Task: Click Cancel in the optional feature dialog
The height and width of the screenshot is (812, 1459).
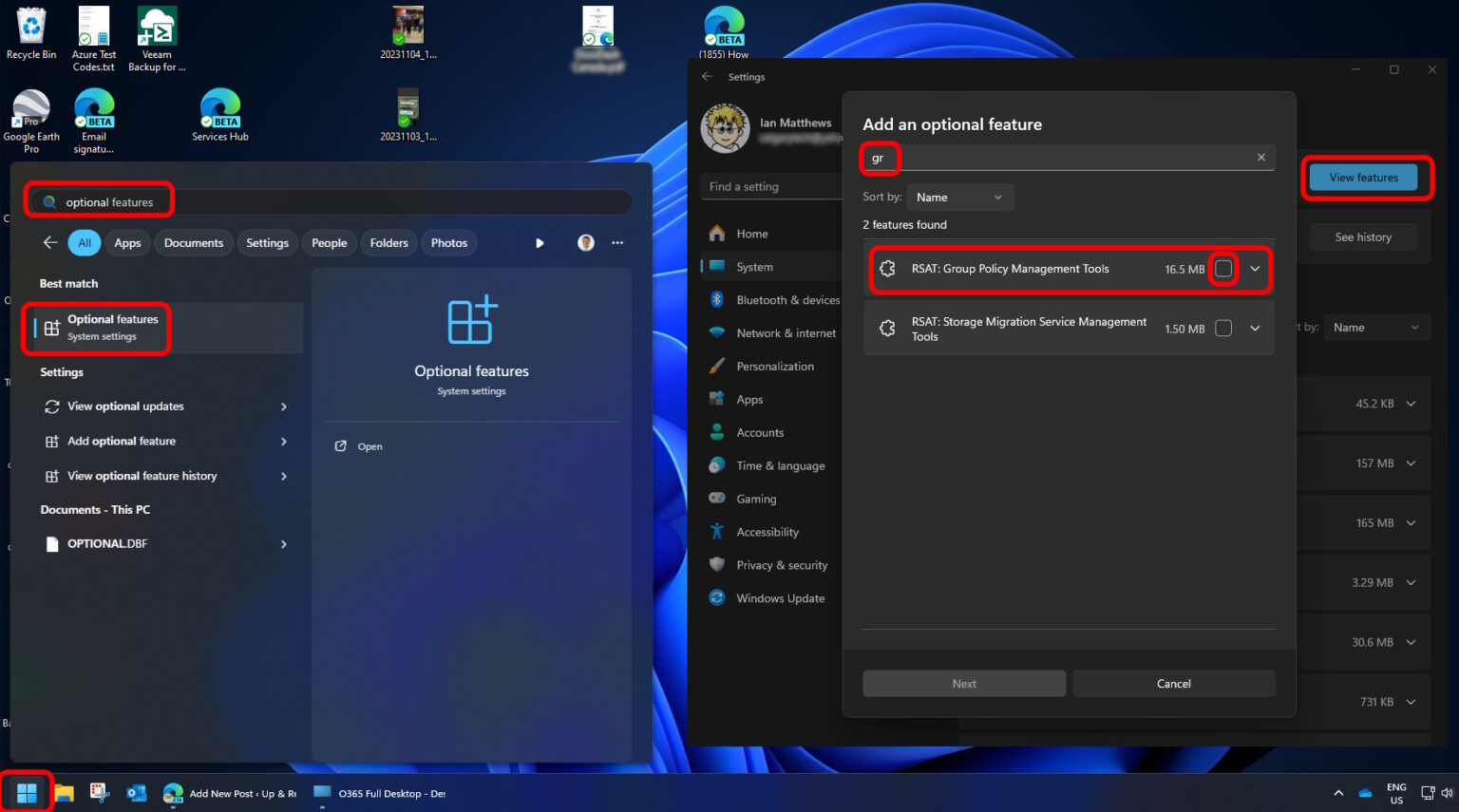Action: coord(1173,683)
